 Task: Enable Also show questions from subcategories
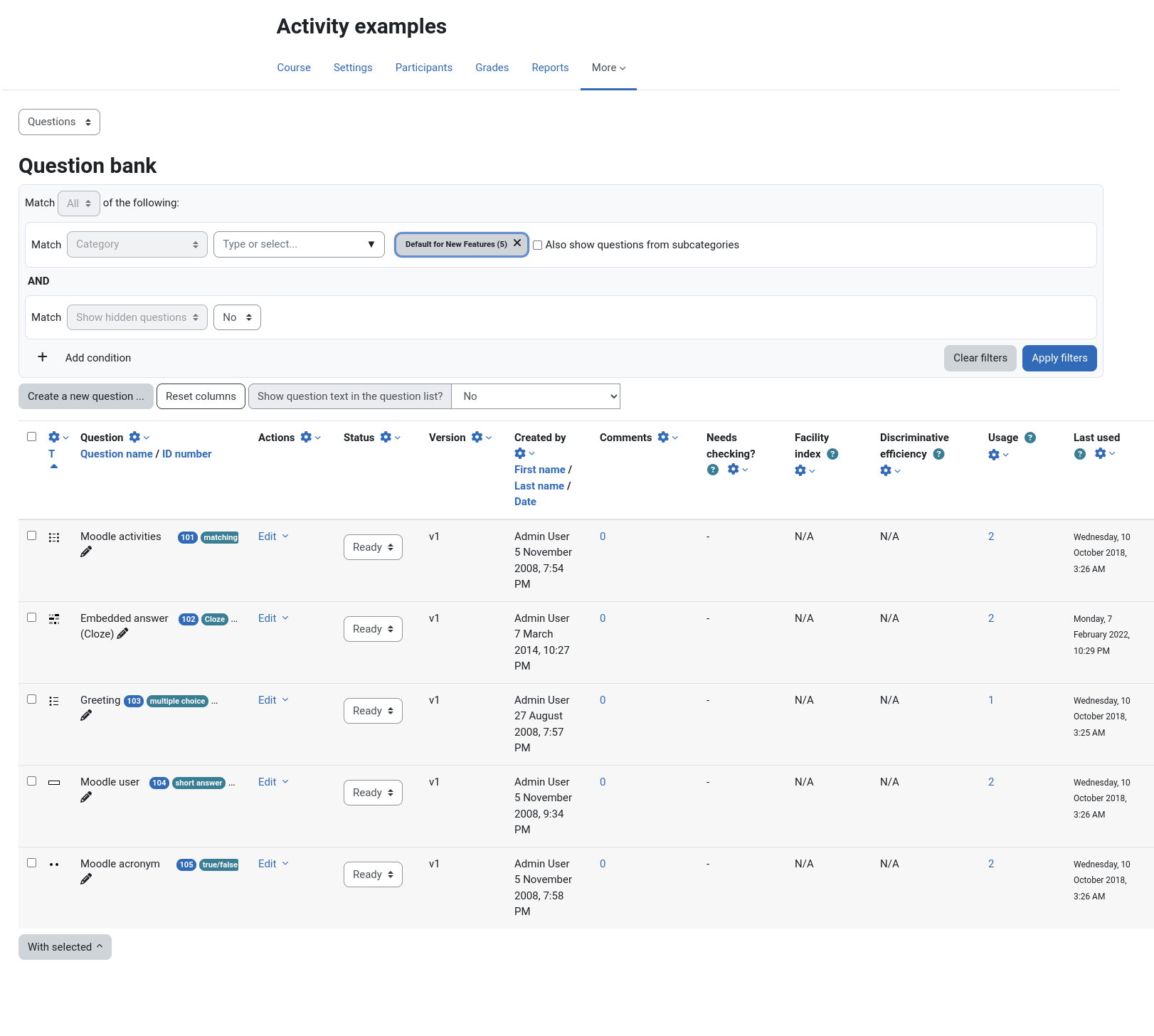(x=538, y=245)
